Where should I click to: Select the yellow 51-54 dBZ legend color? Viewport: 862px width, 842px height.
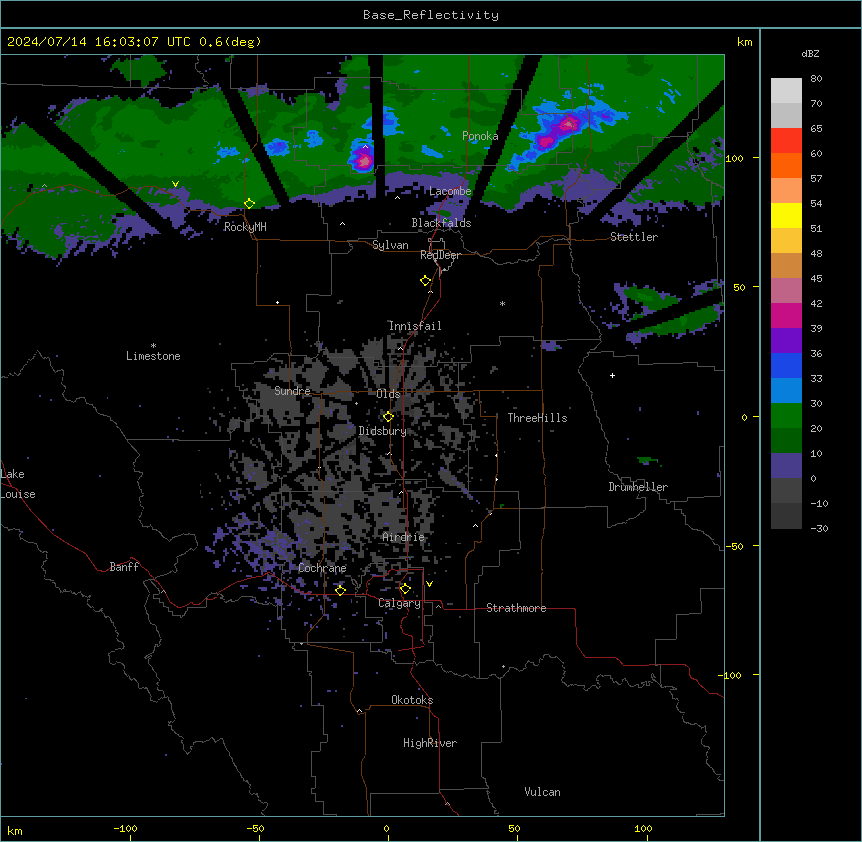[786, 215]
